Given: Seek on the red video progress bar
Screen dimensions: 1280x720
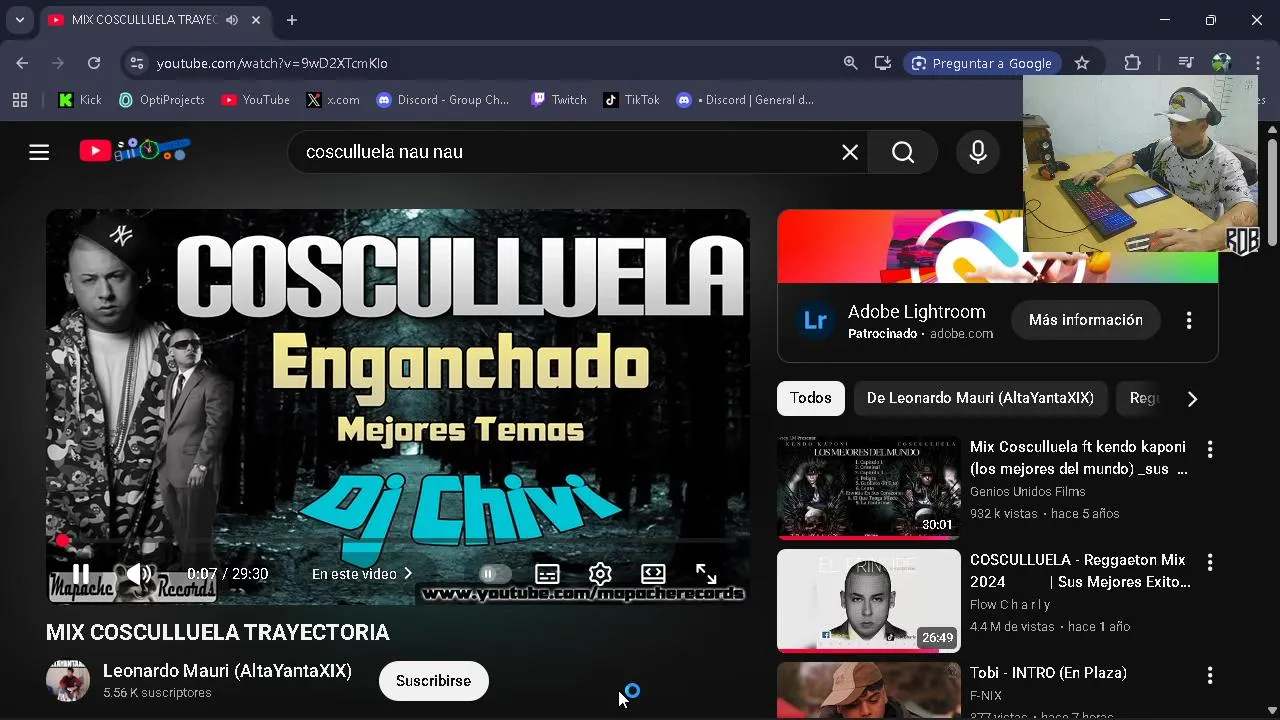Looking at the screenshot, I should pyautogui.click(x=398, y=541).
